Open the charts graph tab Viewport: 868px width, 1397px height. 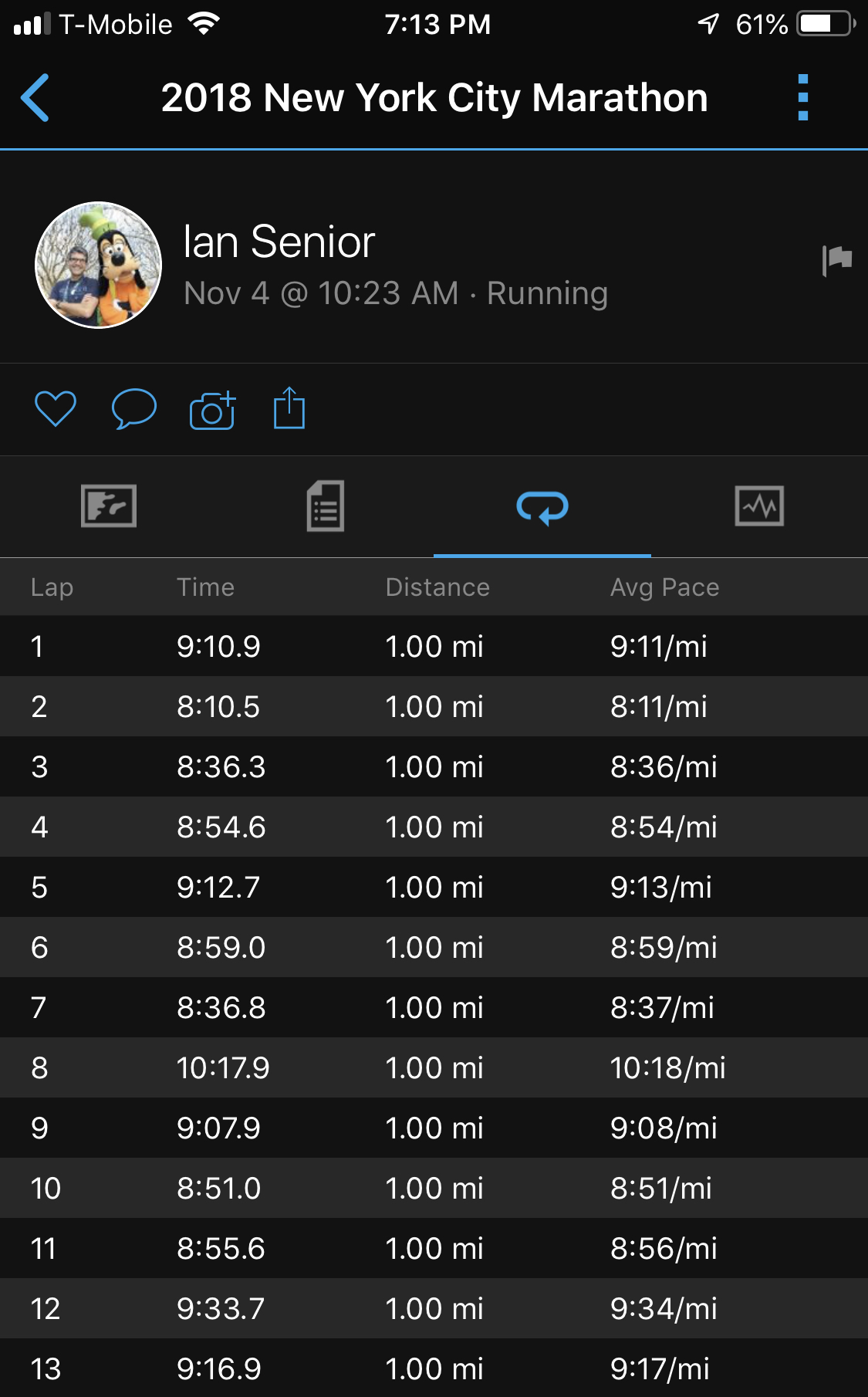click(759, 506)
